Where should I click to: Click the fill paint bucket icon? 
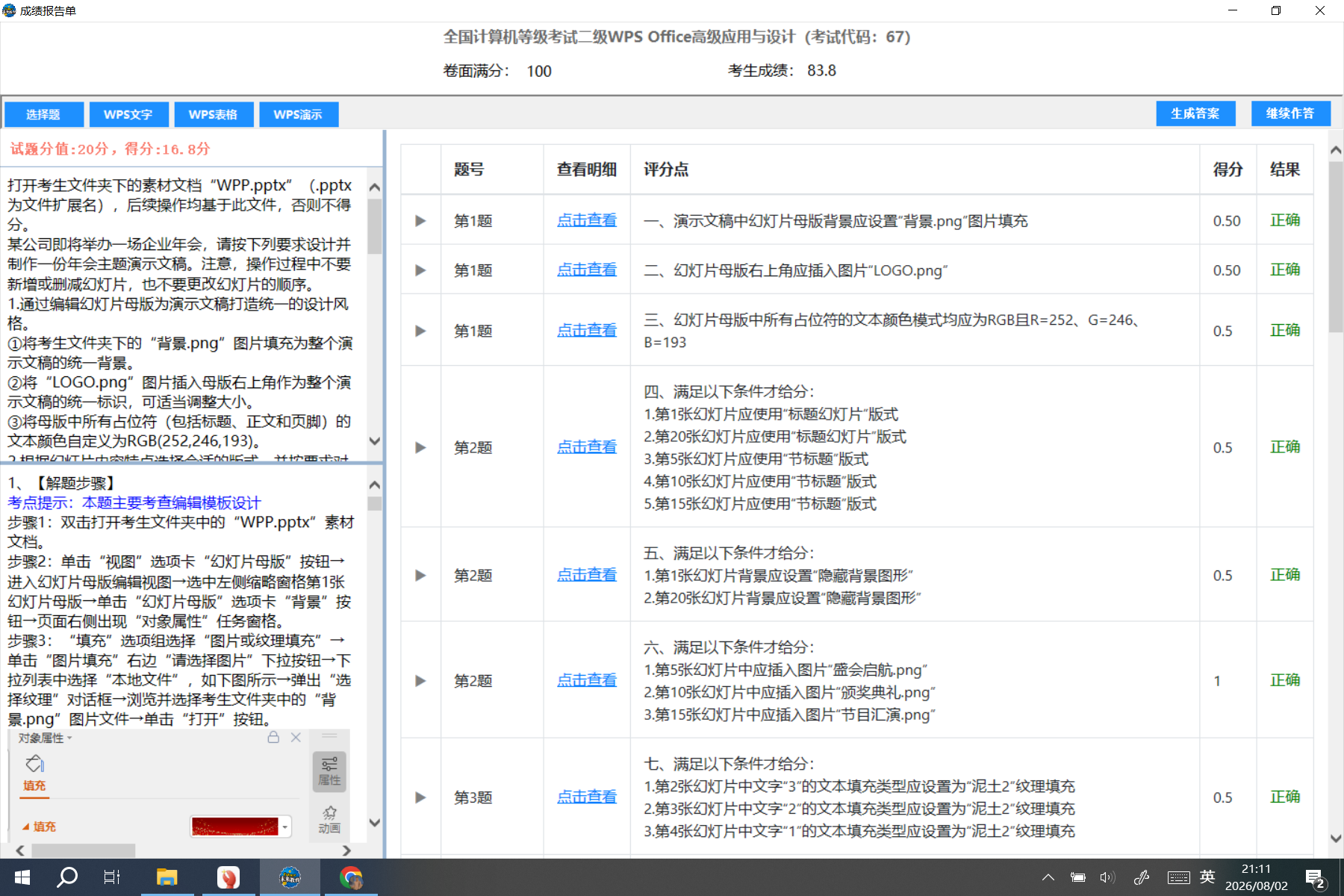click(x=34, y=764)
